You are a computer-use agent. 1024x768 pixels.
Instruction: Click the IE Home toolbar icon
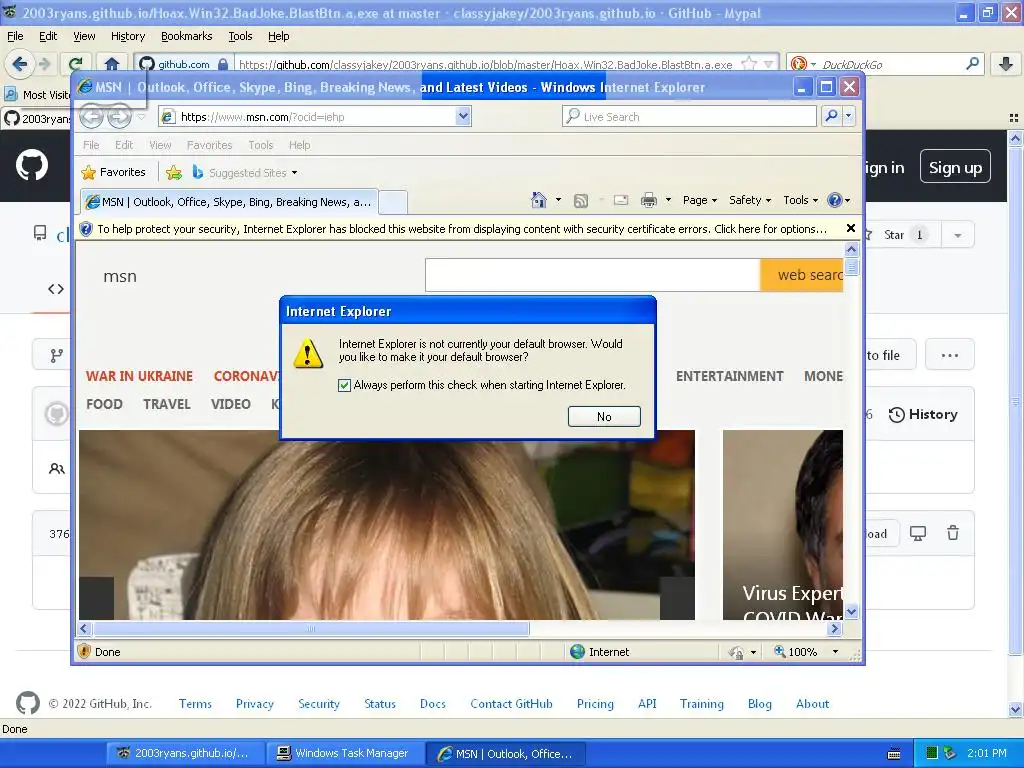[x=539, y=200]
